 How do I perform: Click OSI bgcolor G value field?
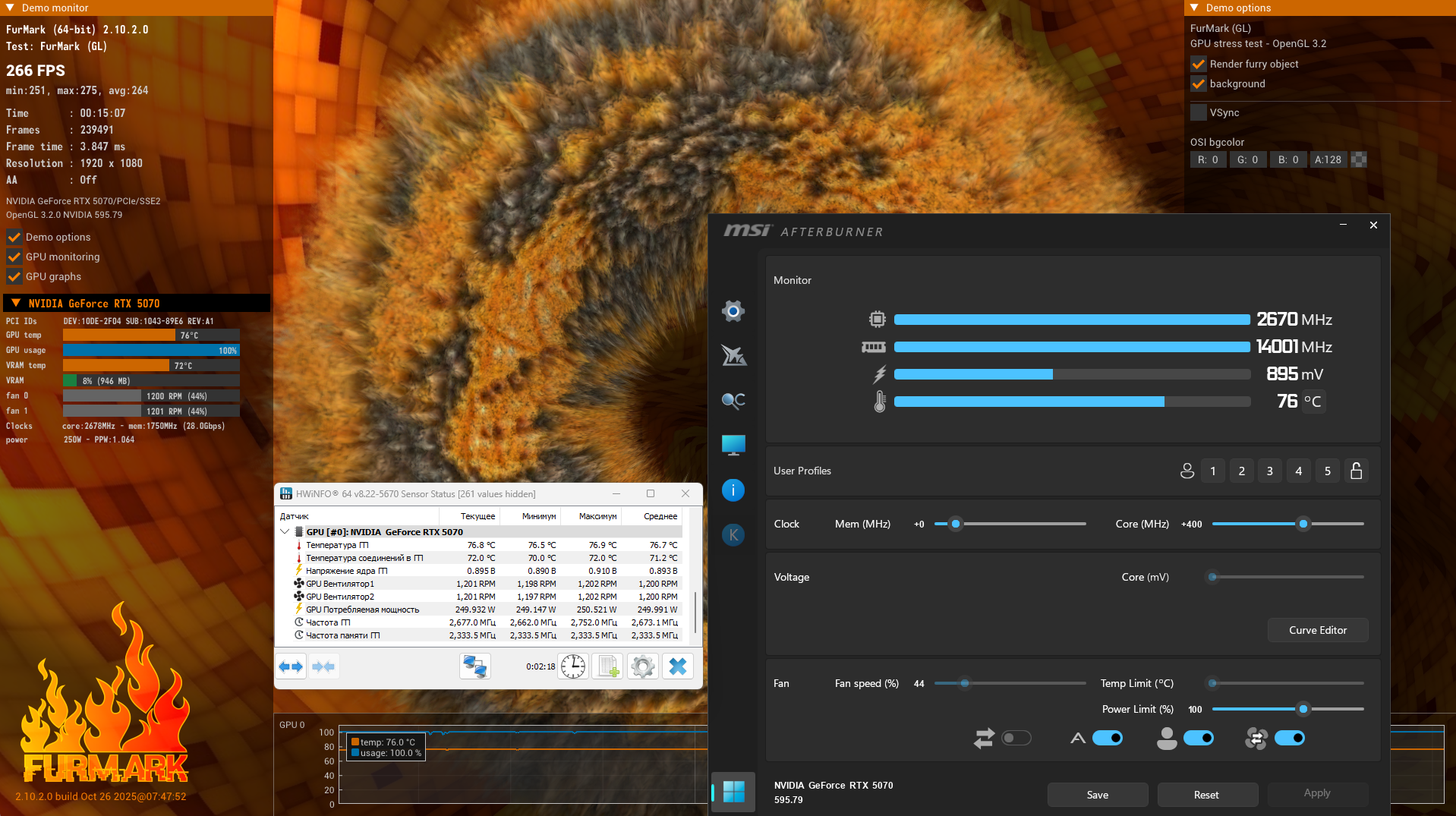point(1248,159)
